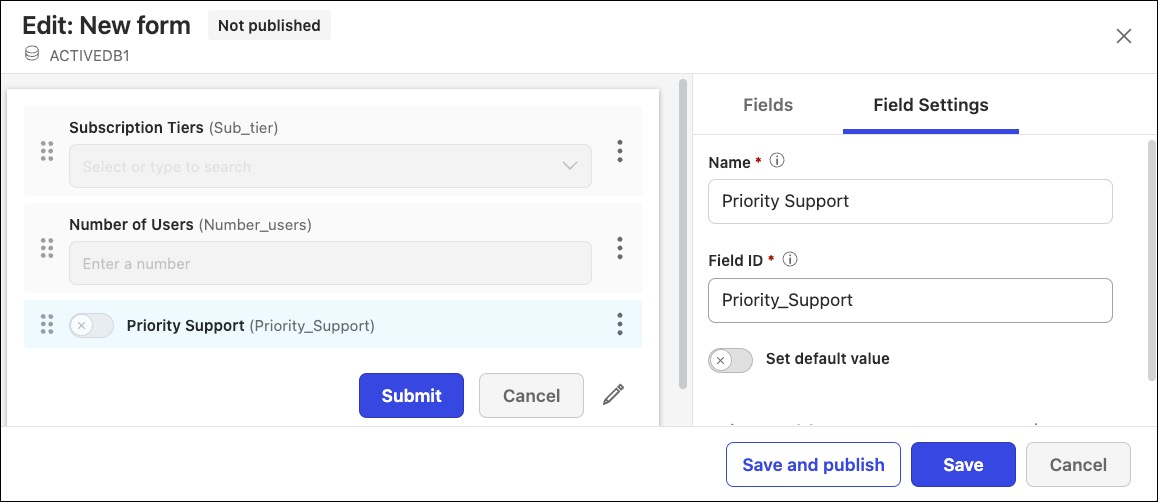The height and width of the screenshot is (502, 1158).
Task: Select the Field Settings tab
Action: pyautogui.click(x=931, y=105)
